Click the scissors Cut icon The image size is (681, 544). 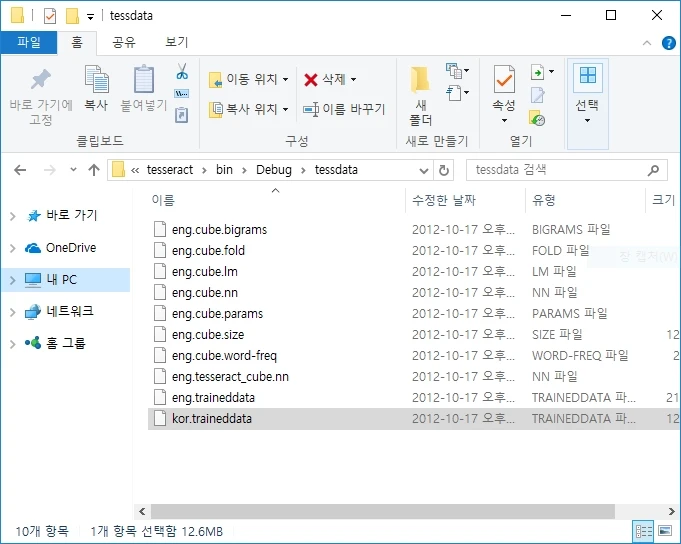pyautogui.click(x=182, y=72)
